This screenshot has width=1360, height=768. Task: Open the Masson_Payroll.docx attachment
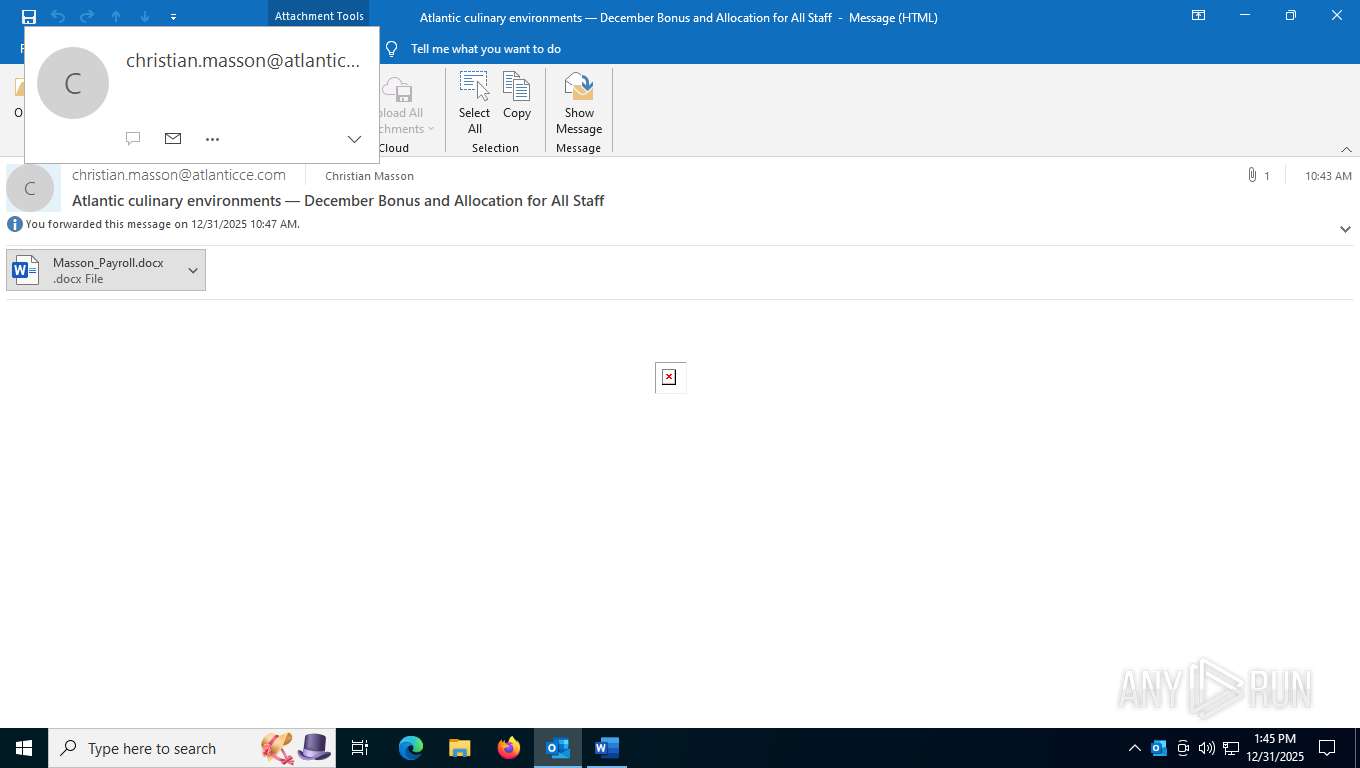(x=94, y=270)
